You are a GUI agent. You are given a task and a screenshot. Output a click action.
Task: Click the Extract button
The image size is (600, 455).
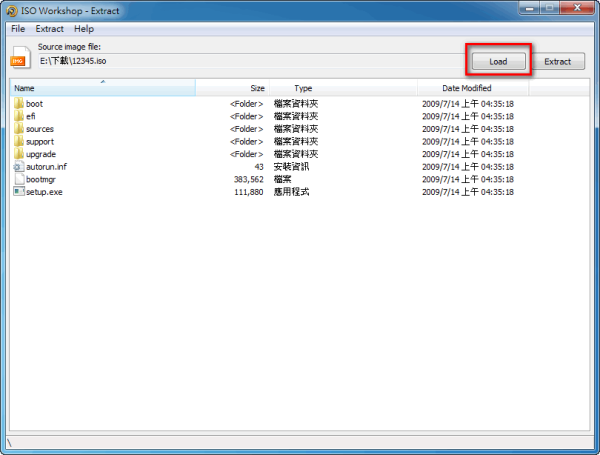[x=558, y=61]
